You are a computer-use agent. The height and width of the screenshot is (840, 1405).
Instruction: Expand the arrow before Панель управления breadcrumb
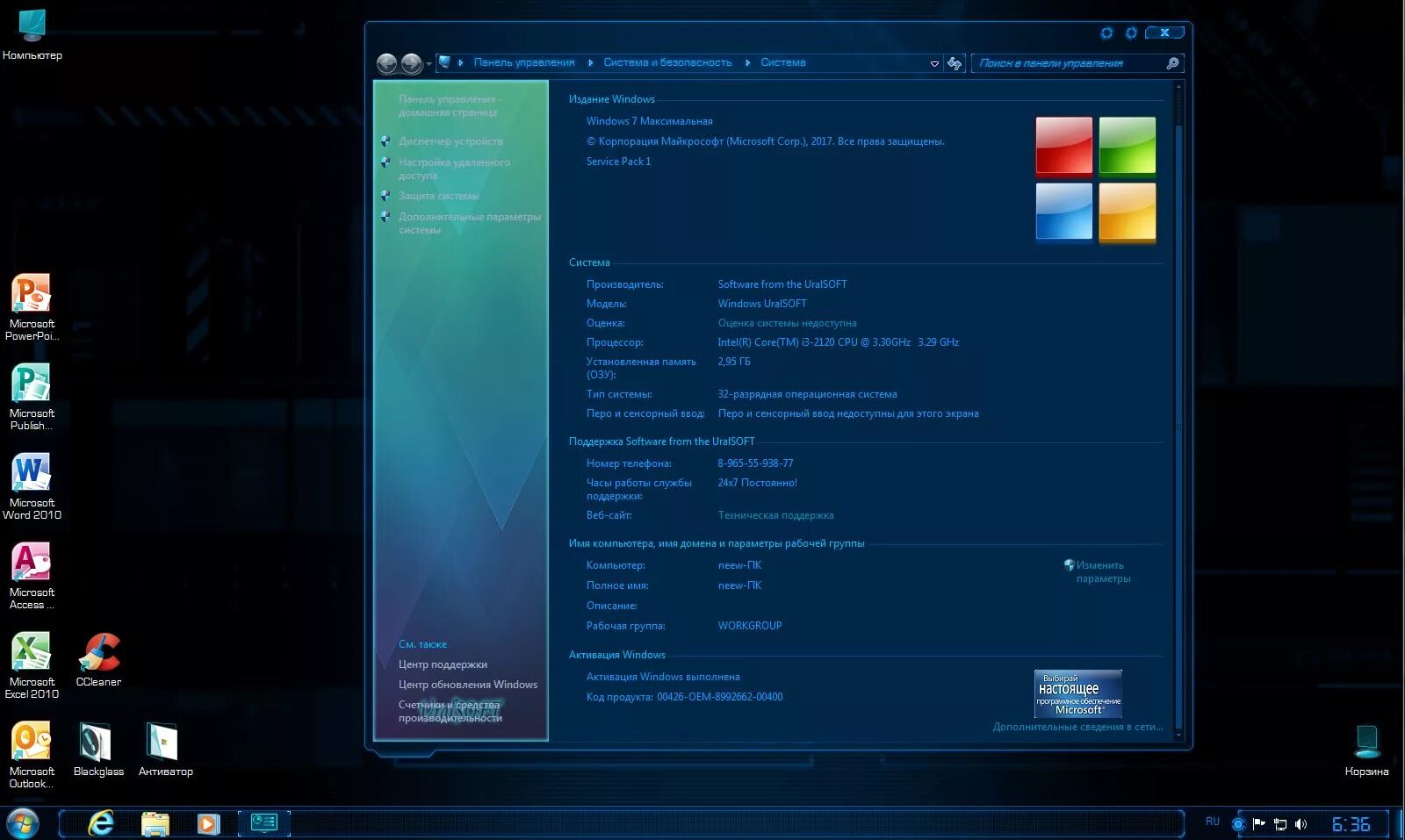pyautogui.click(x=461, y=62)
